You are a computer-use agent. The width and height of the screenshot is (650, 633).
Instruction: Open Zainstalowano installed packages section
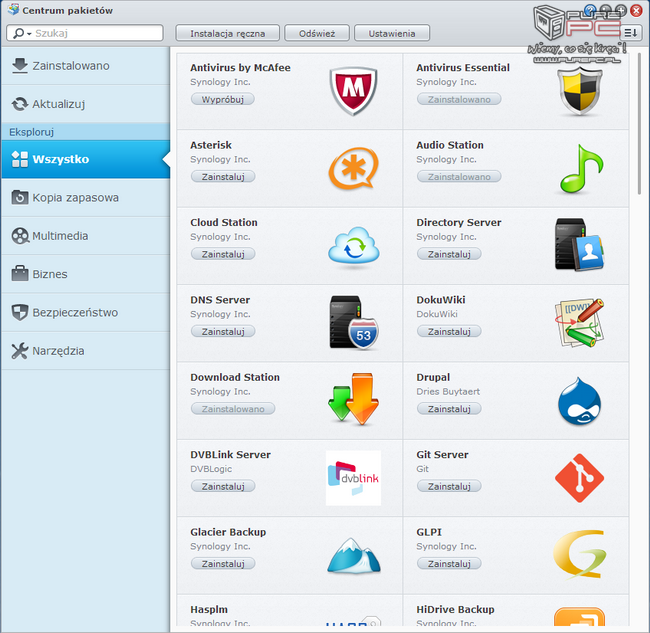[85, 66]
